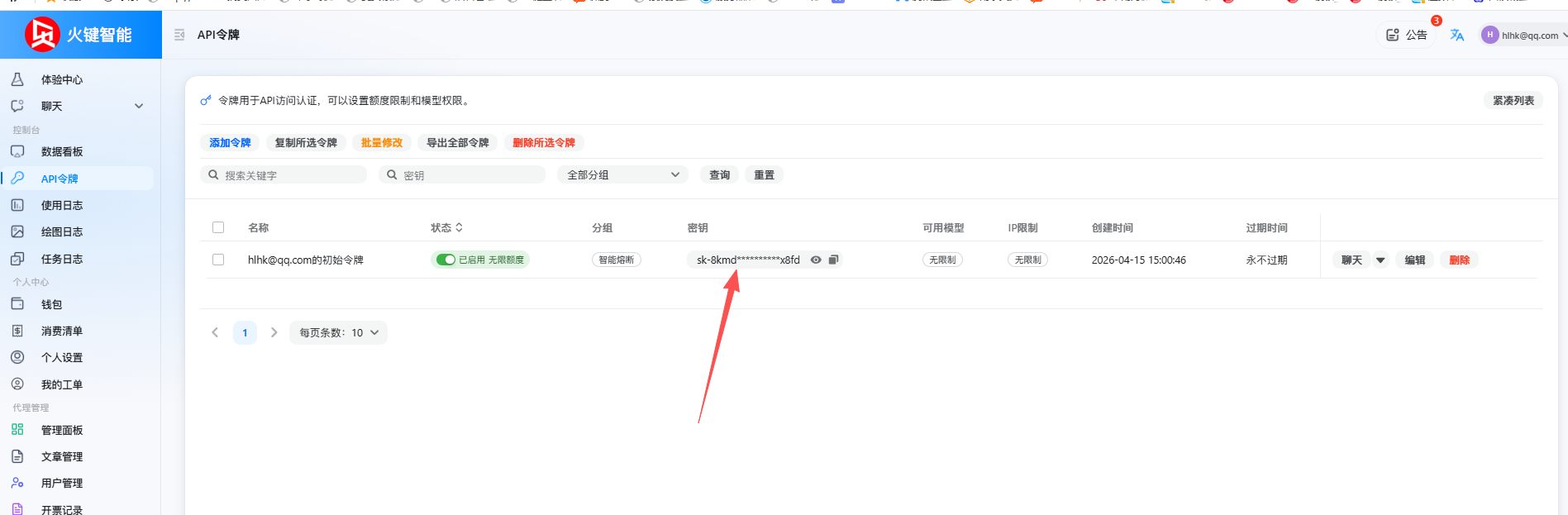Screen dimensions: 1568x515
Task: Click the red 删除 button in the row
Action: click(x=1459, y=260)
